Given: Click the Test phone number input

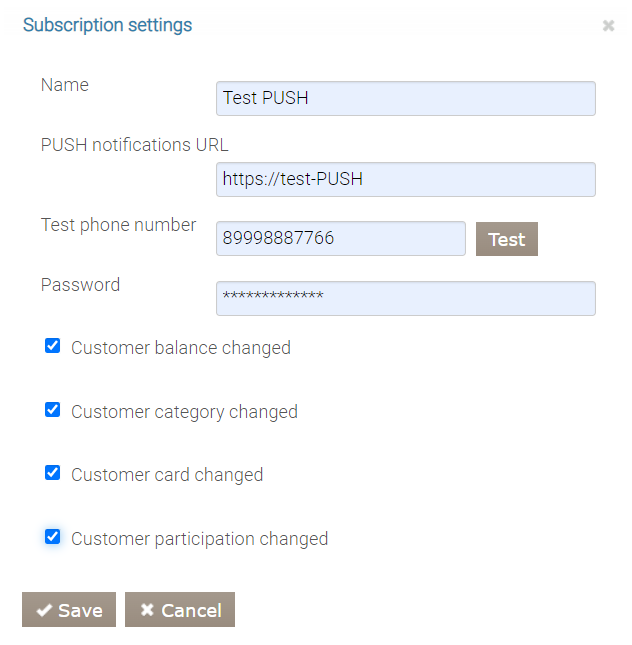Looking at the screenshot, I should (x=340, y=239).
